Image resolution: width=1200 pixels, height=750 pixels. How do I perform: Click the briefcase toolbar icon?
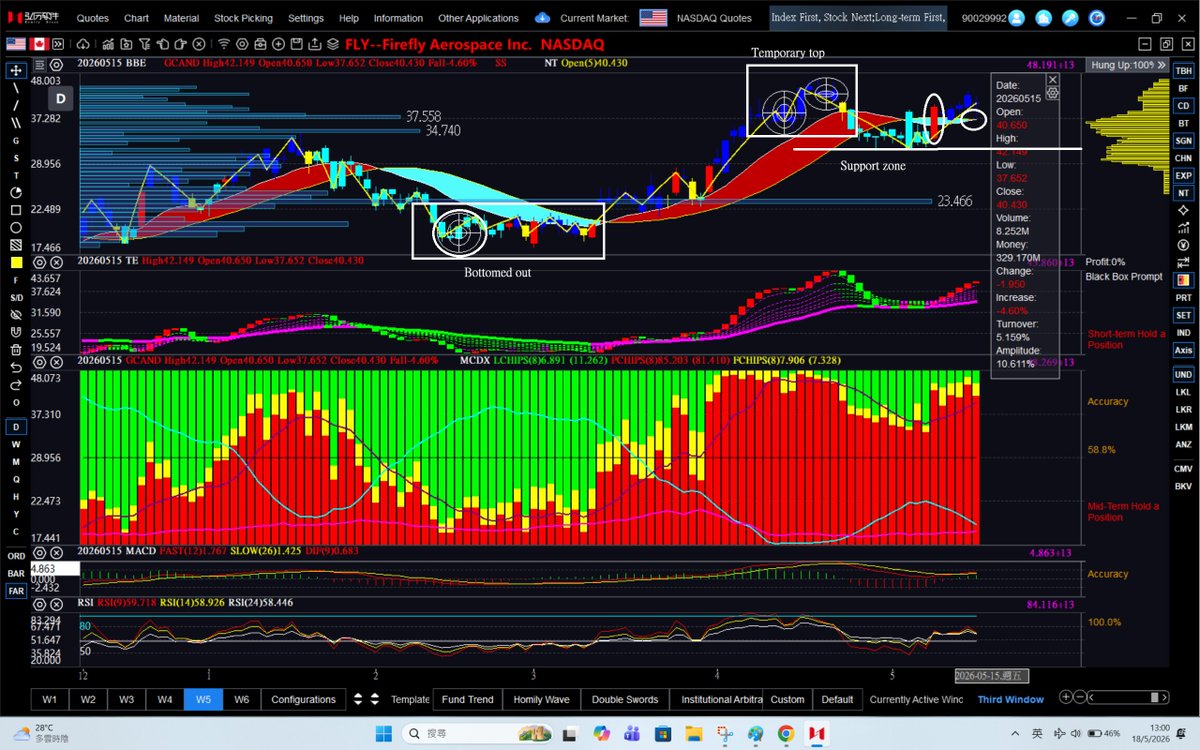tap(260, 44)
